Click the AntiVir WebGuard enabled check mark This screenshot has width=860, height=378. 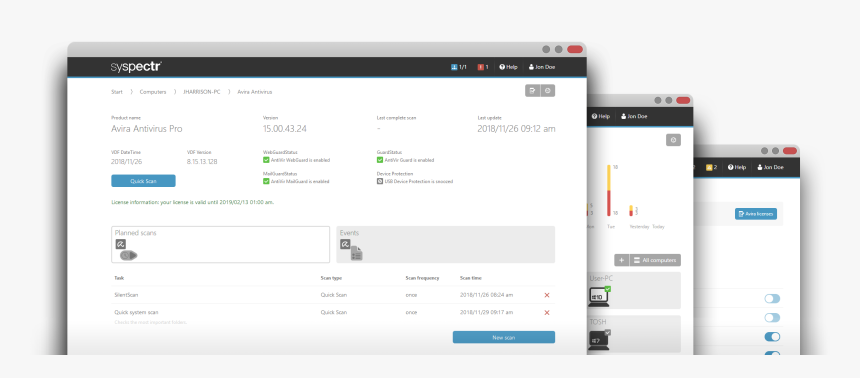(x=266, y=160)
